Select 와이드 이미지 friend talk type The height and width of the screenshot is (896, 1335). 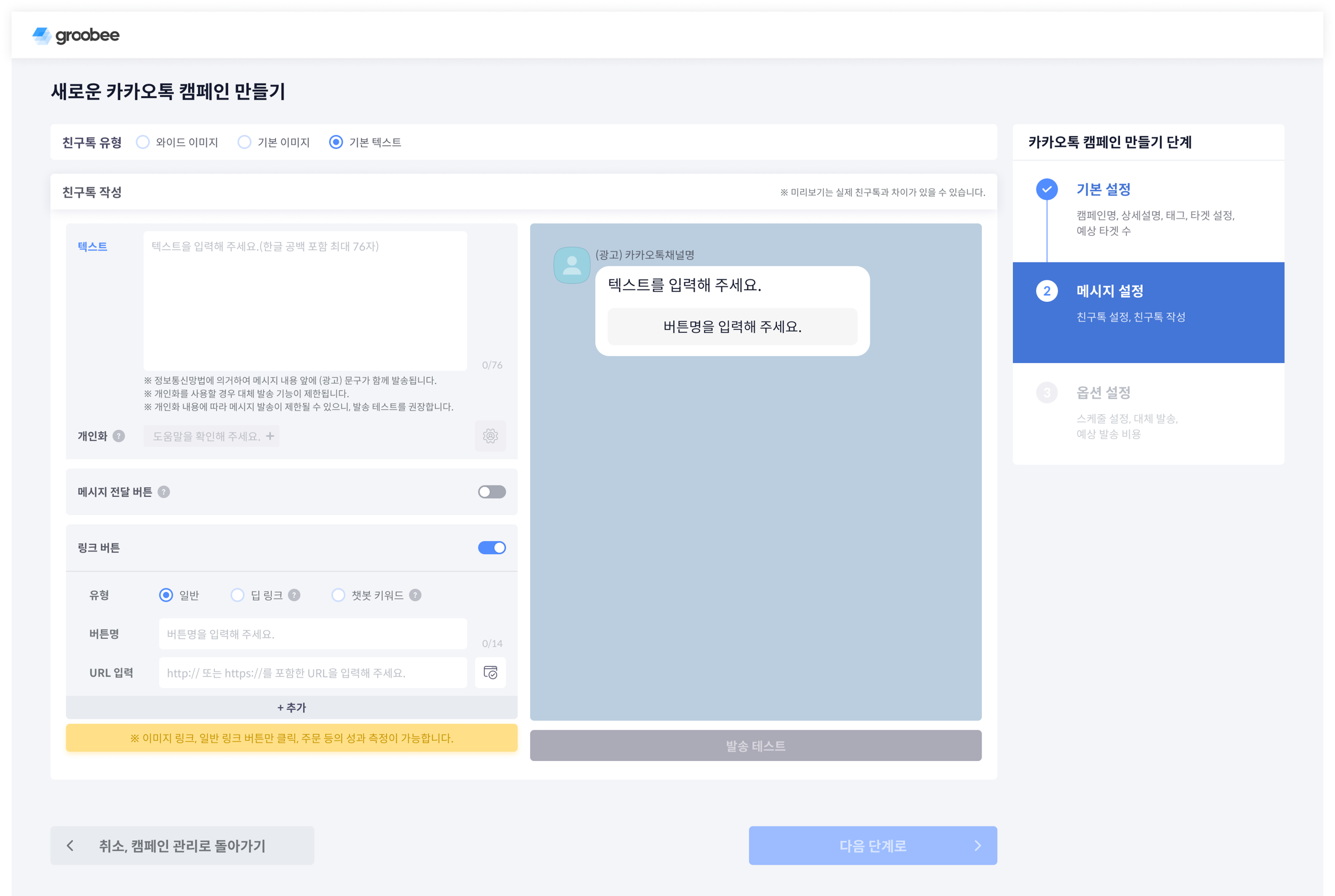[x=143, y=142]
